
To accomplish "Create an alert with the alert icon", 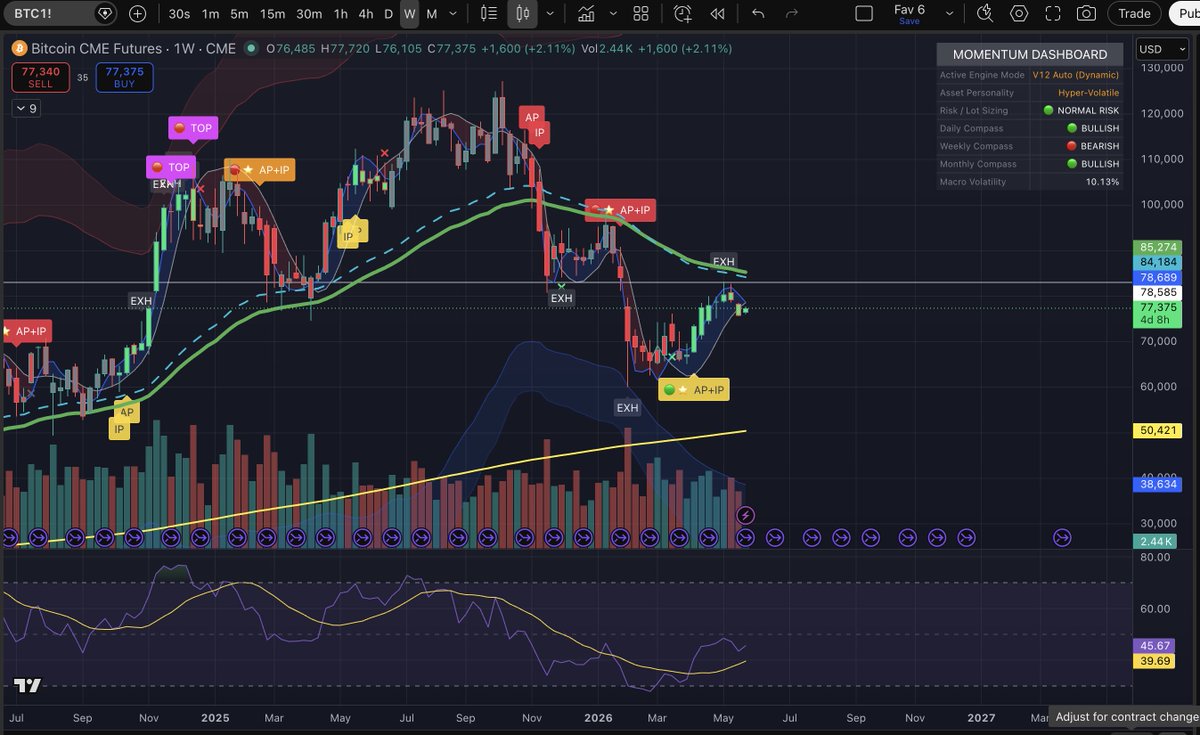I will click(x=683, y=14).
